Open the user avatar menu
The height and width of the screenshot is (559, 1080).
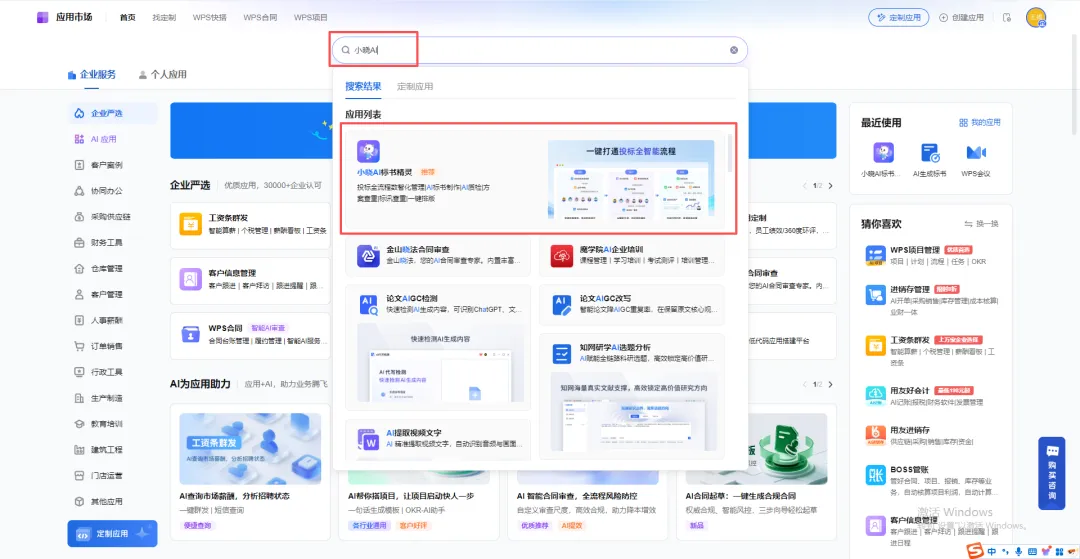point(1036,18)
